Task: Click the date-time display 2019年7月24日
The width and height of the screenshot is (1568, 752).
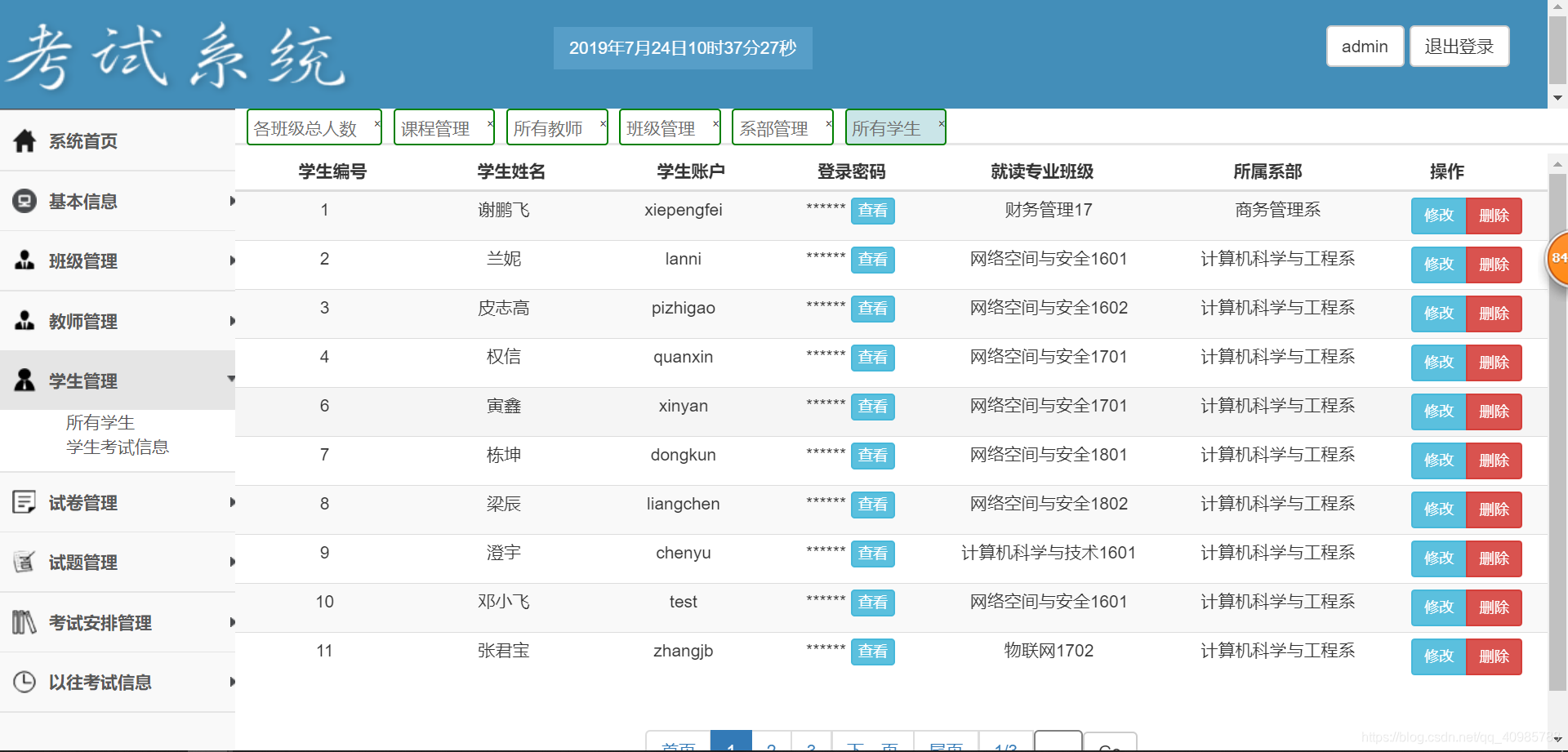Action: pyautogui.click(x=683, y=47)
